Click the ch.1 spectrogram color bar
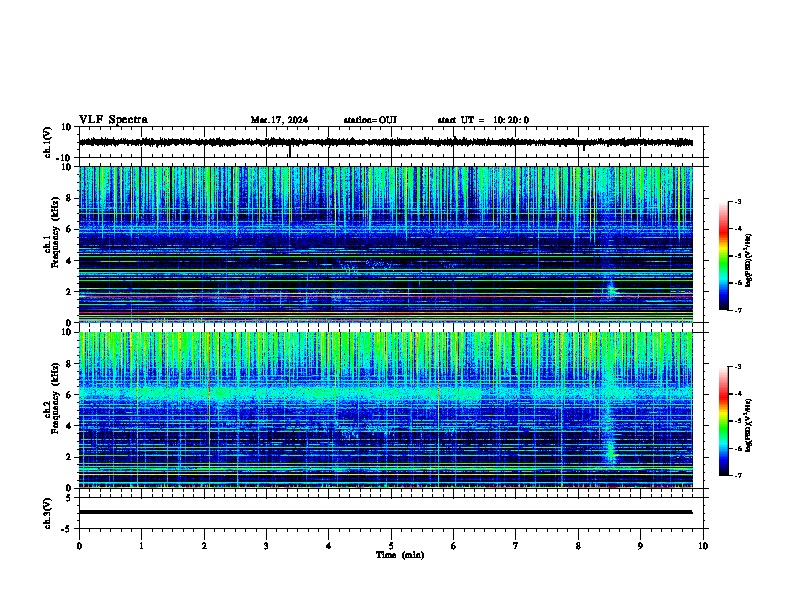Viewport: 792px width, 612px height. (724, 256)
